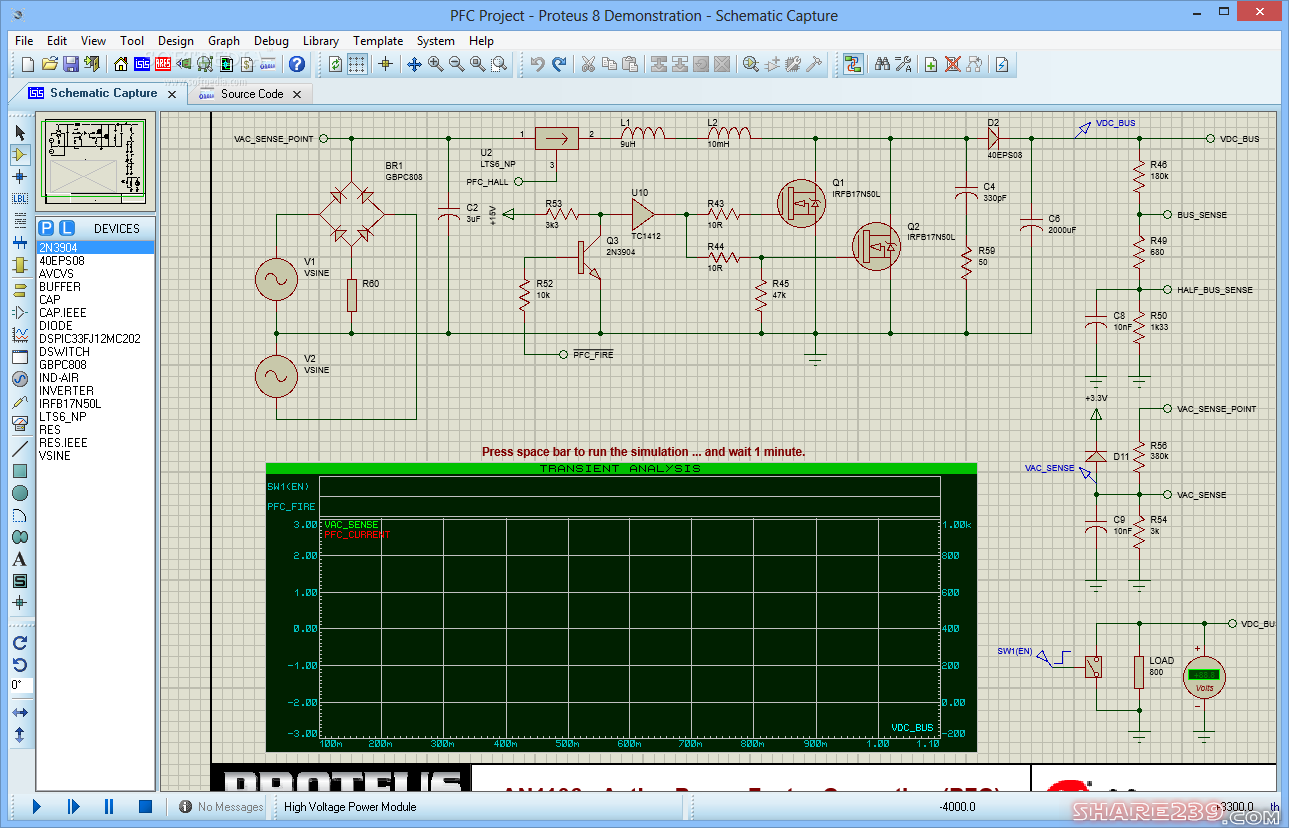Zoom in on the schematic
The image size is (1289, 828).
[435, 64]
